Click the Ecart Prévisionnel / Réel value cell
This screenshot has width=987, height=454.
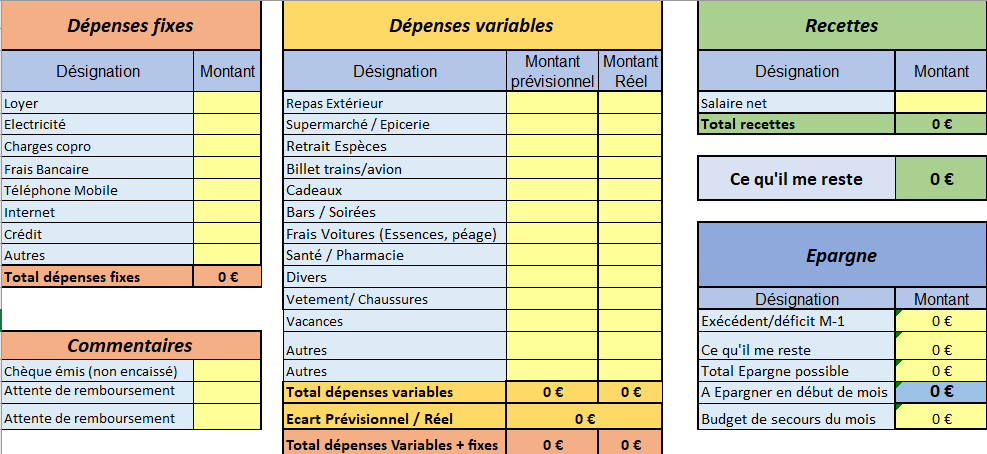click(x=584, y=417)
